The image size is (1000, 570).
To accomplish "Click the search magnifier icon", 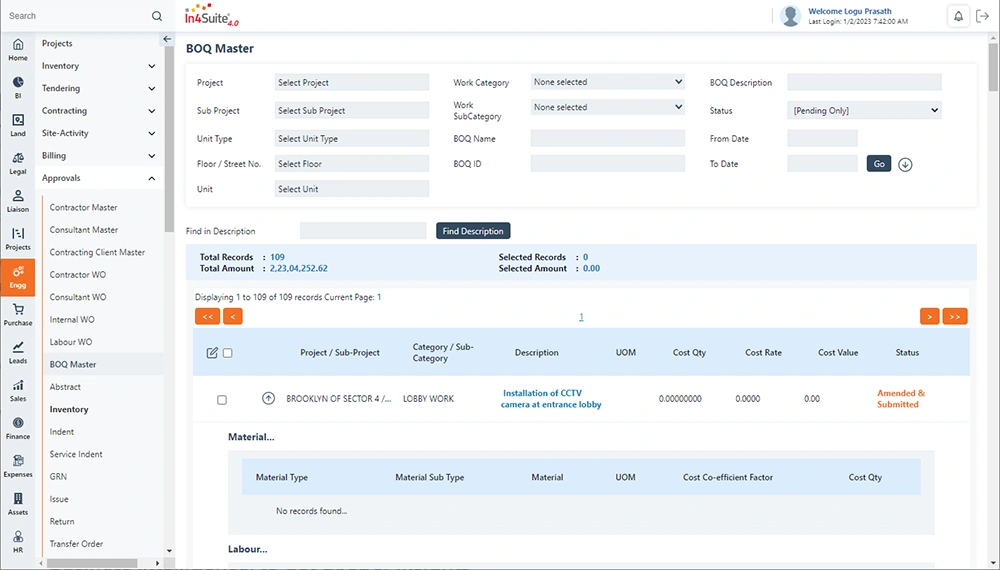I will (157, 16).
